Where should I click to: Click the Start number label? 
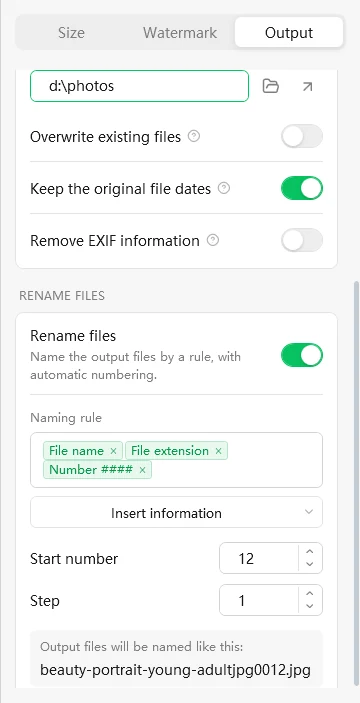(x=74, y=559)
